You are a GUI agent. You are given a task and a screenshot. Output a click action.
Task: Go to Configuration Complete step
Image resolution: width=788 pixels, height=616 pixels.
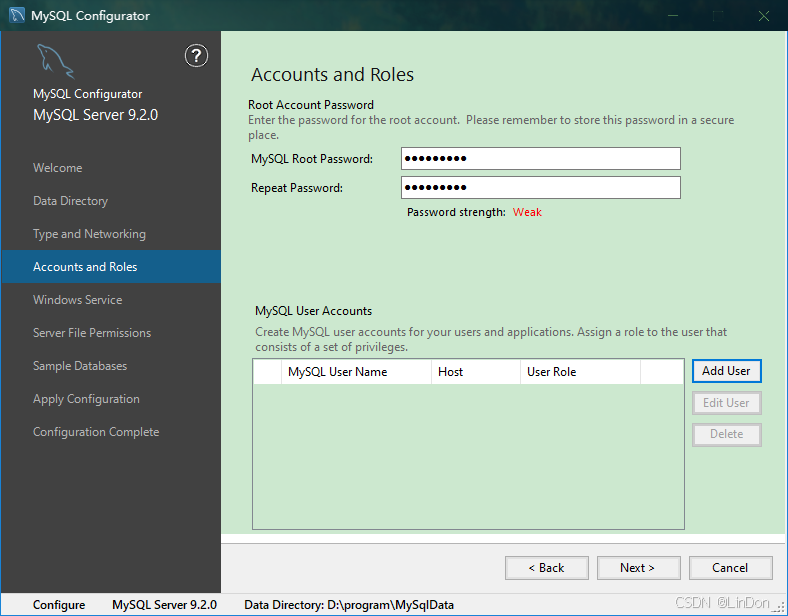[96, 432]
